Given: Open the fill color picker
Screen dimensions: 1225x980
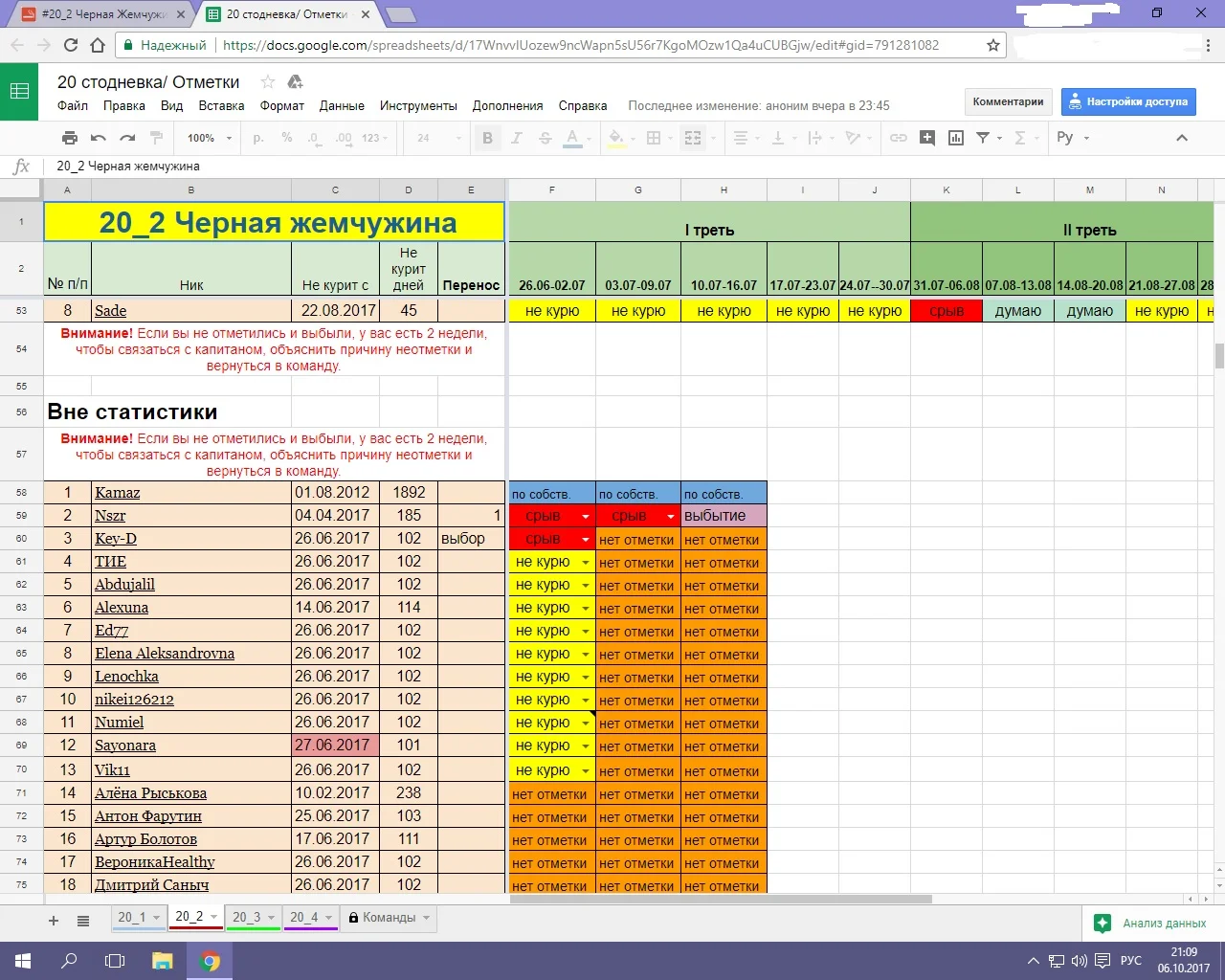Looking at the screenshot, I should (616, 138).
